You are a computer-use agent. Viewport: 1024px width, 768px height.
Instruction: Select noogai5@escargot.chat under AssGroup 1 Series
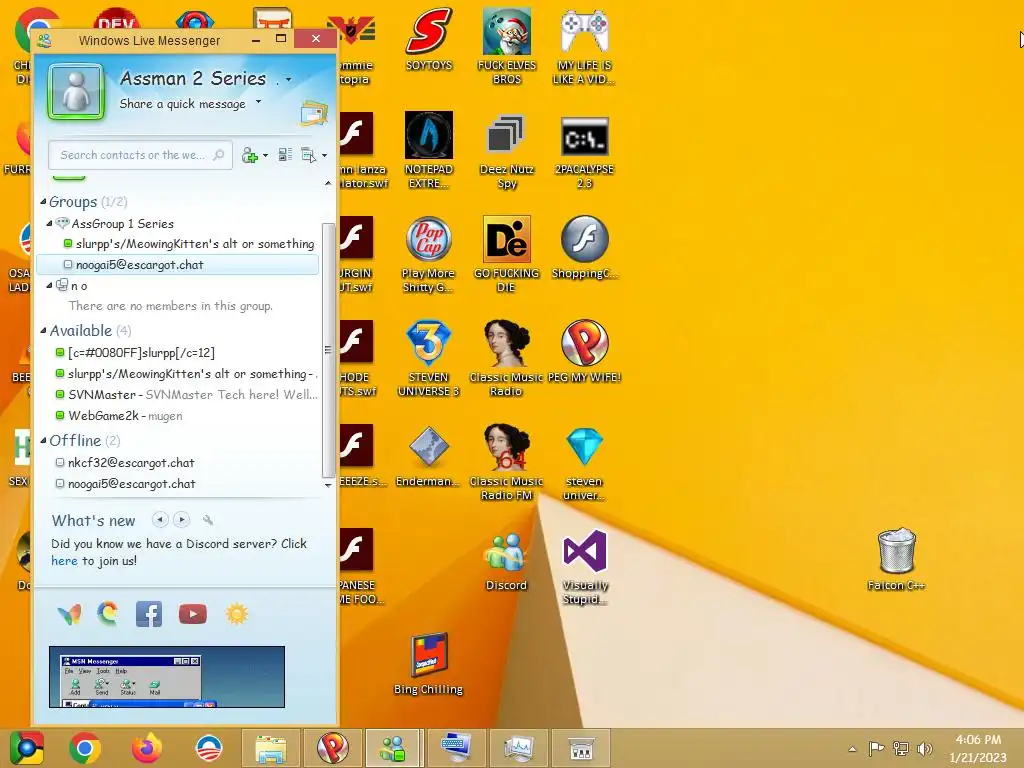coord(178,264)
